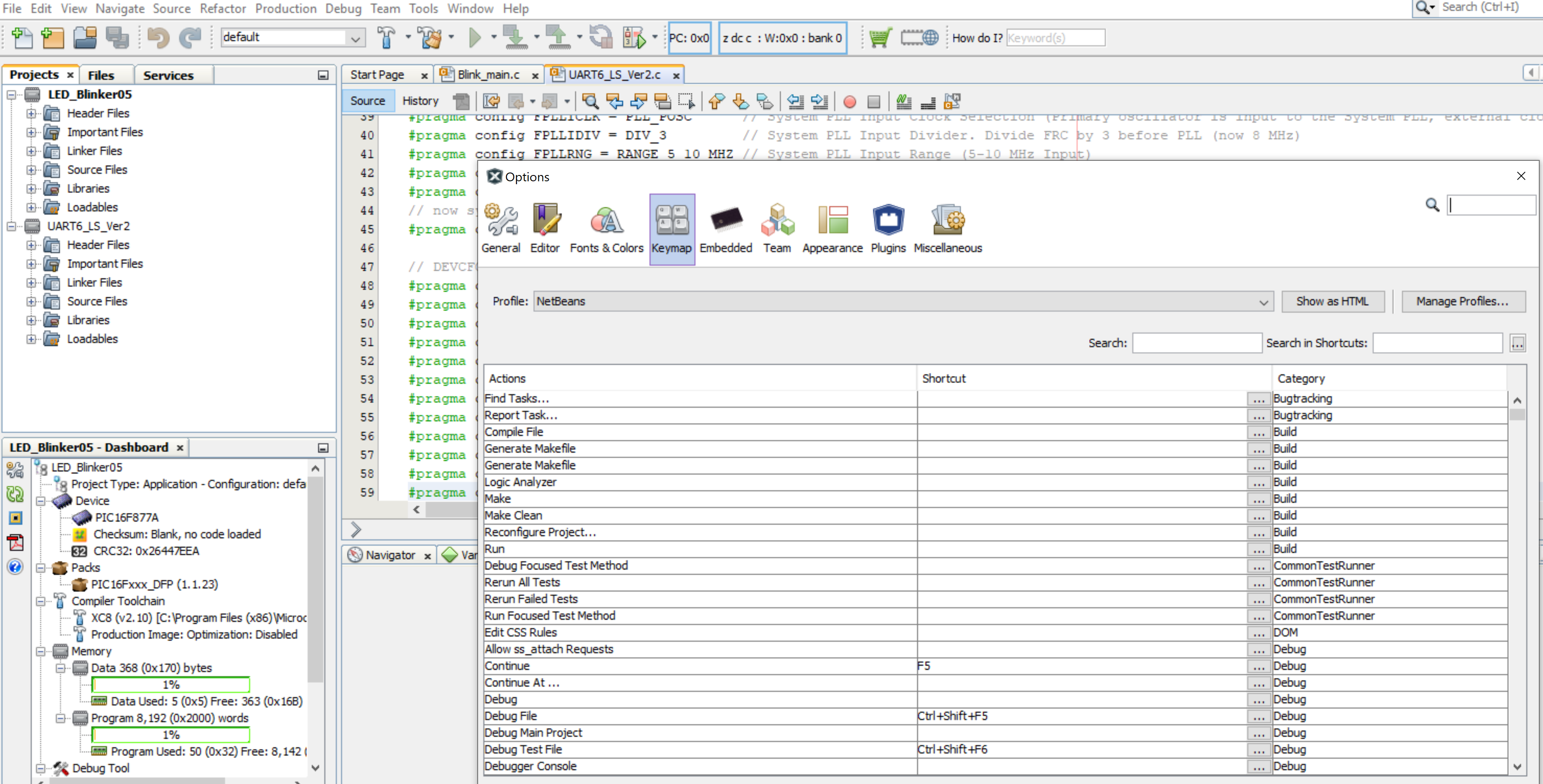Click the shortcut ellipsis button for Debug File
Viewport: 1543px width, 784px height.
[x=1258, y=716]
